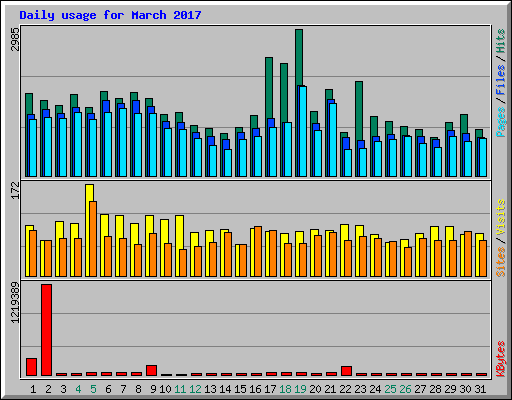Click day label 24 on the x-axis
The image size is (512, 400).
click(x=375, y=389)
